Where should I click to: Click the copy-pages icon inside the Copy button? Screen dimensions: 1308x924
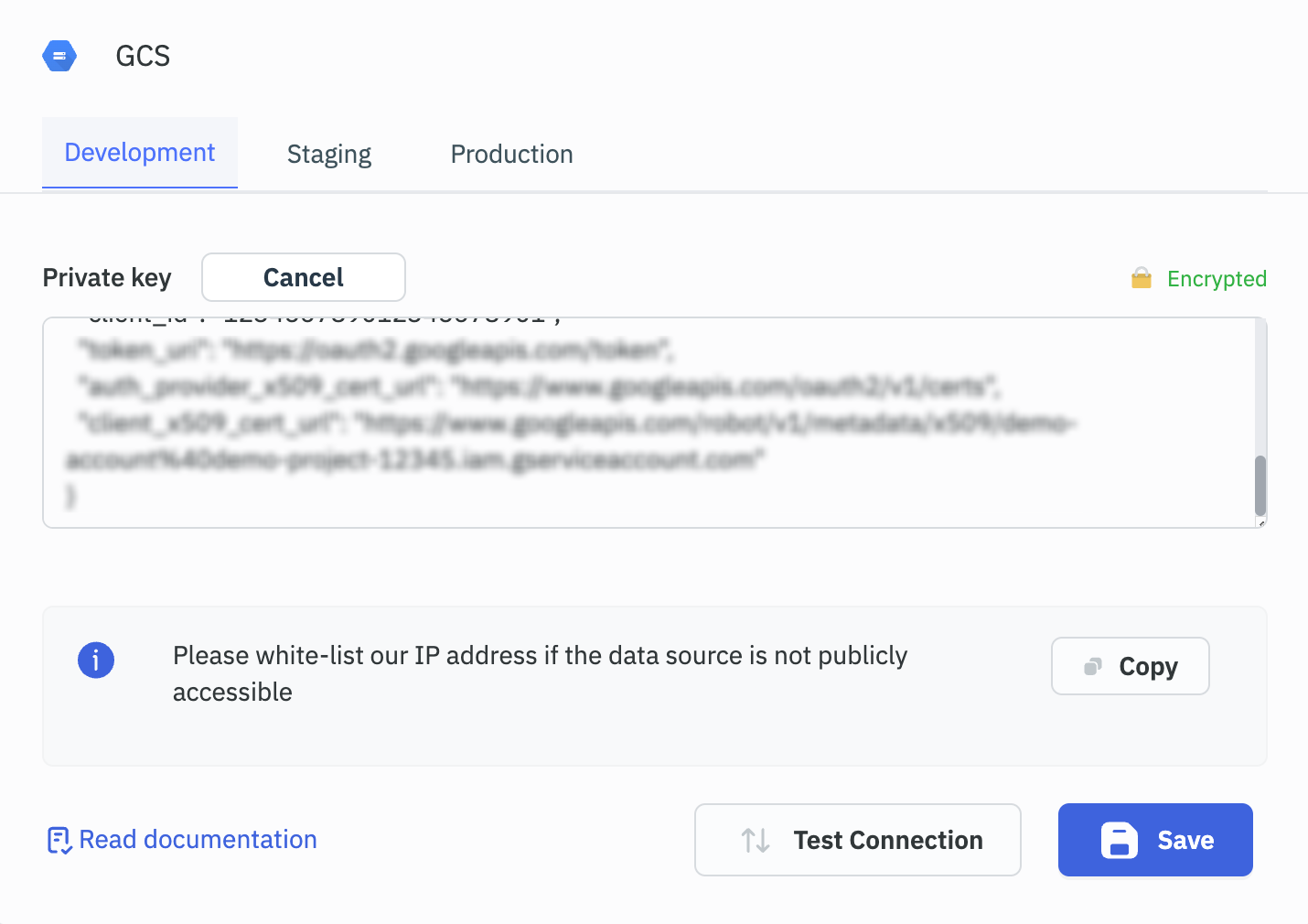click(1091, 666)
